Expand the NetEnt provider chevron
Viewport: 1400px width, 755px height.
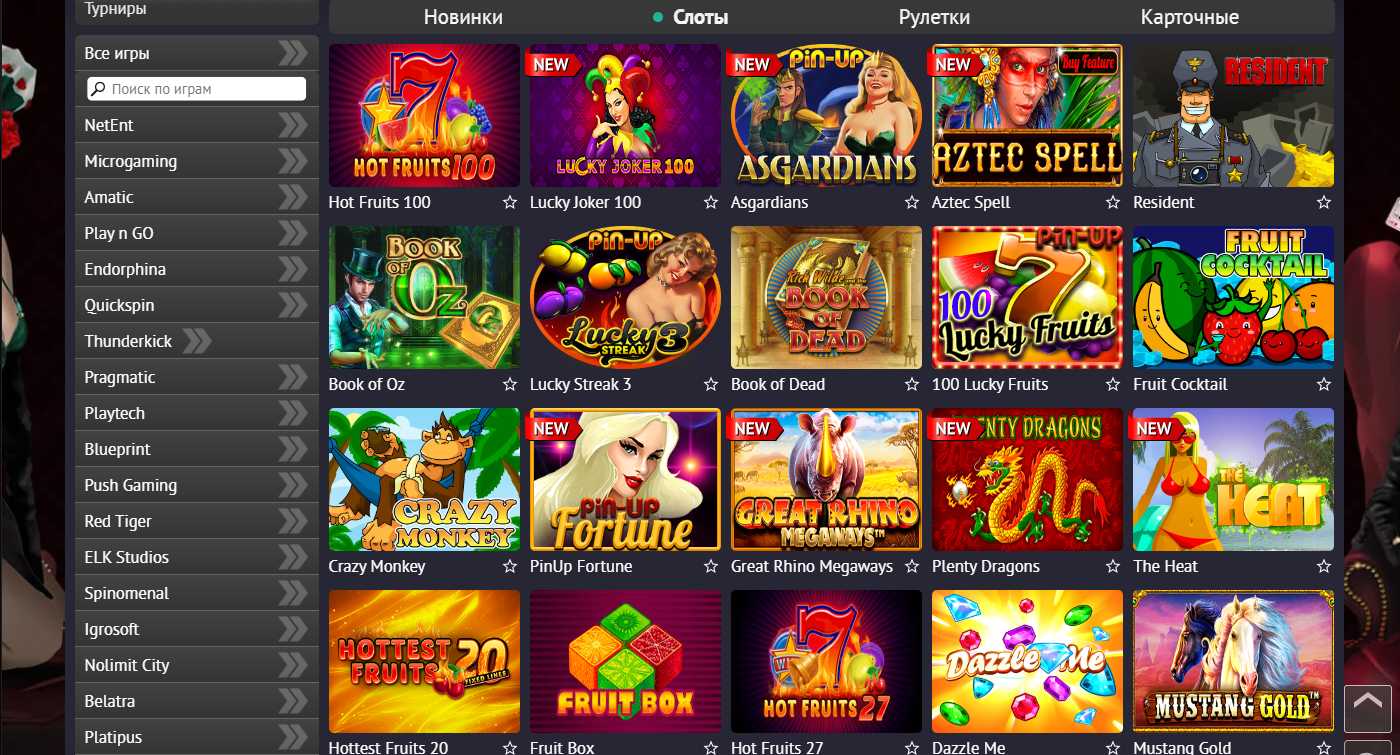coord(293,125)
